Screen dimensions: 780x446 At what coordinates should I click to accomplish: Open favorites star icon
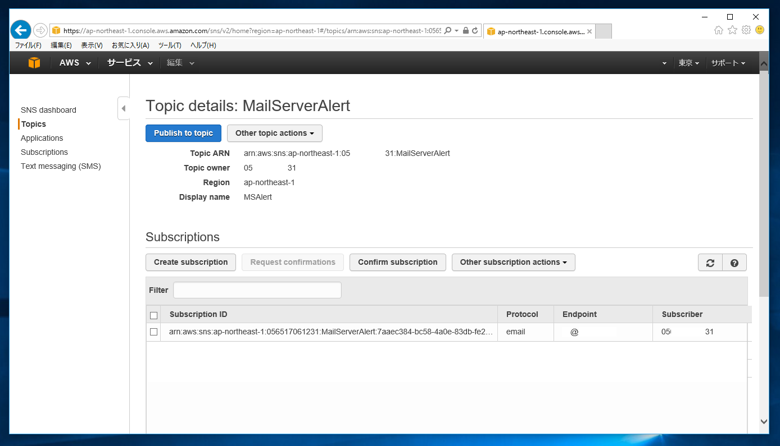coord(732,30)
